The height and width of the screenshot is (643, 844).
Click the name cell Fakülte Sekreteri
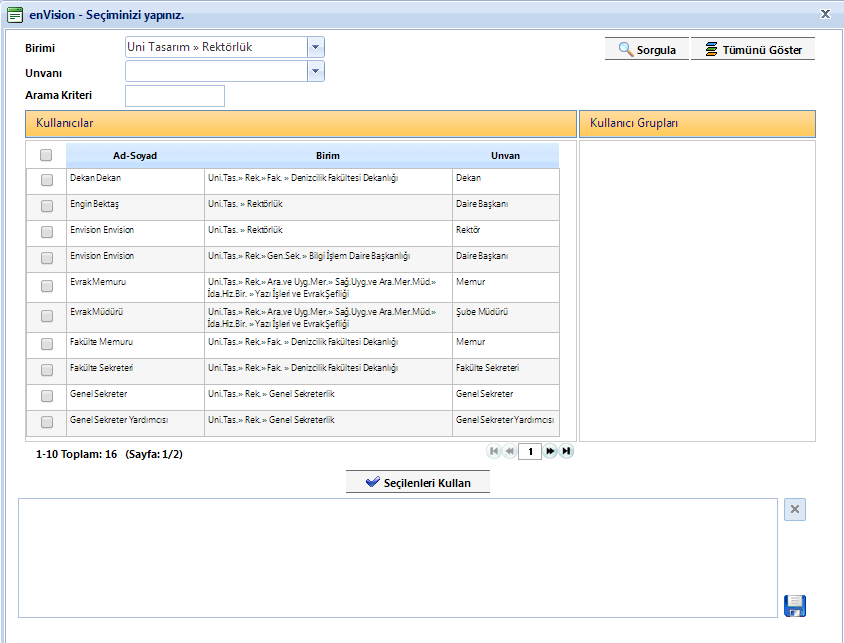coord(135,371)
